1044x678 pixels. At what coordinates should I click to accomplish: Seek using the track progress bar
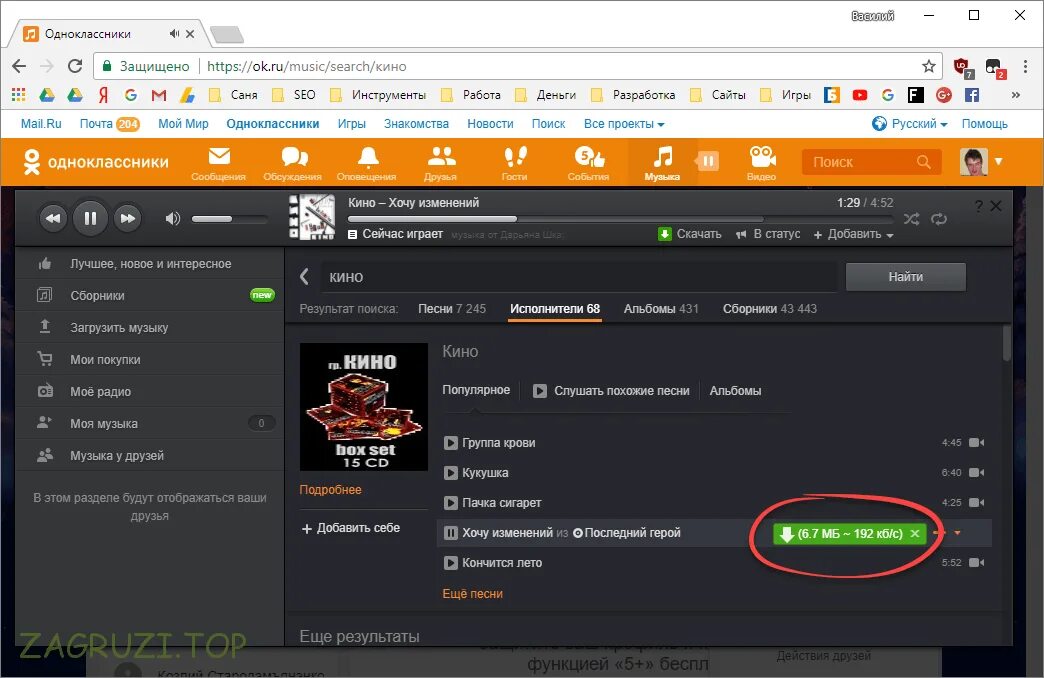click(620, 218)
